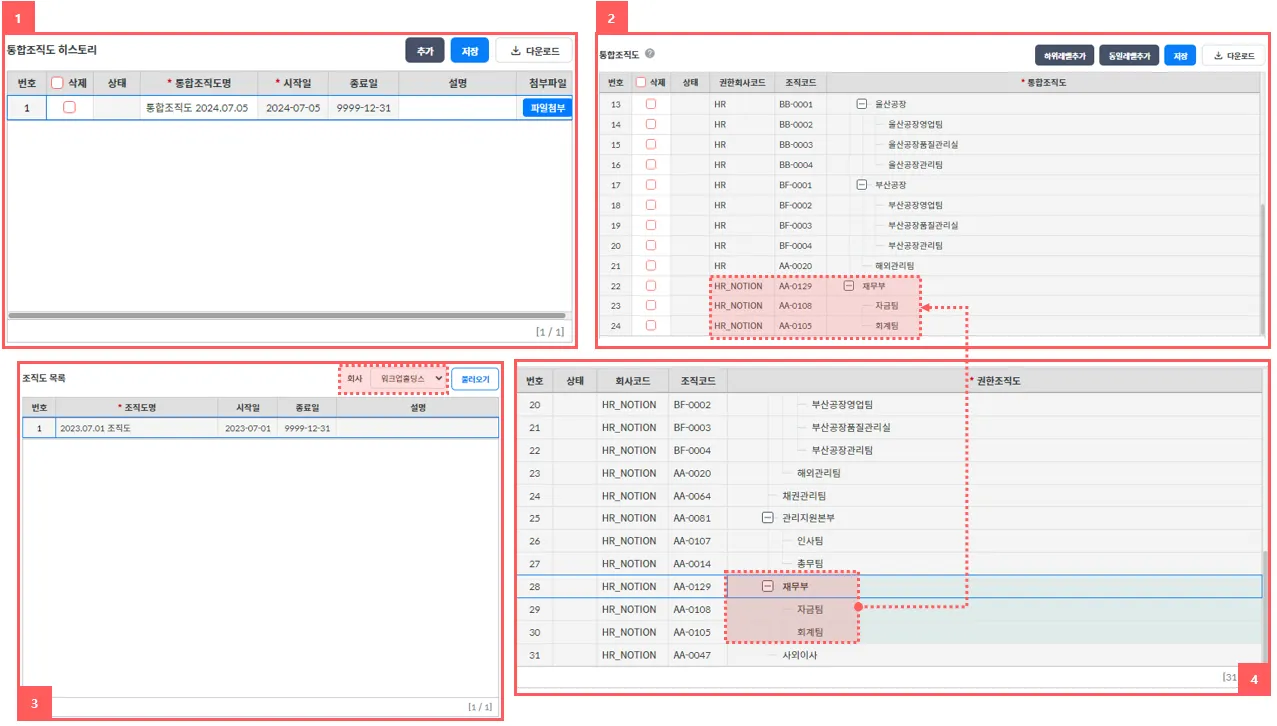
Task: Click AA-0047 code cell in 권한조직도 grid
Action: [697, 655]
